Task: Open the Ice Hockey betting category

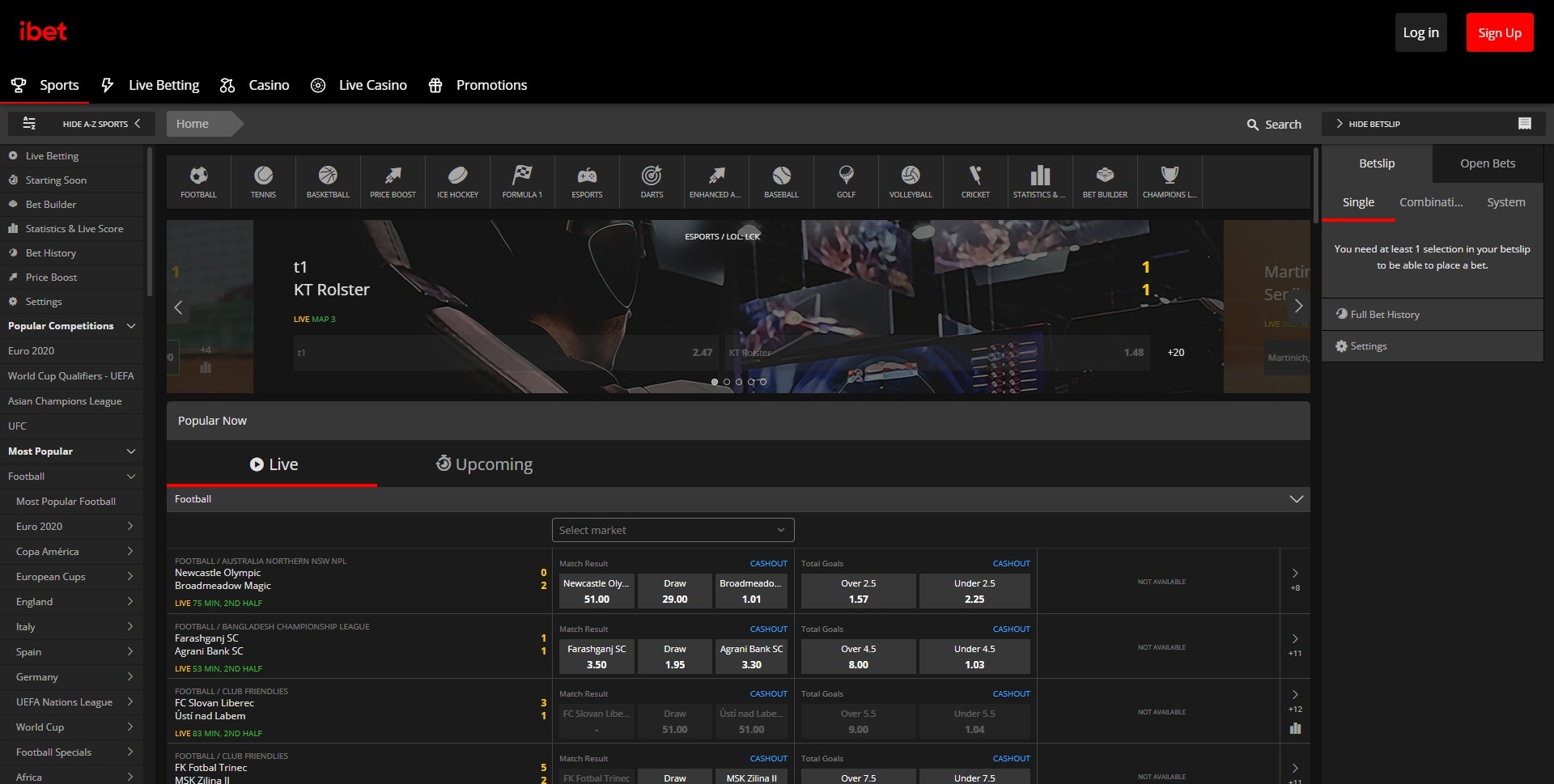Action: 457,181
